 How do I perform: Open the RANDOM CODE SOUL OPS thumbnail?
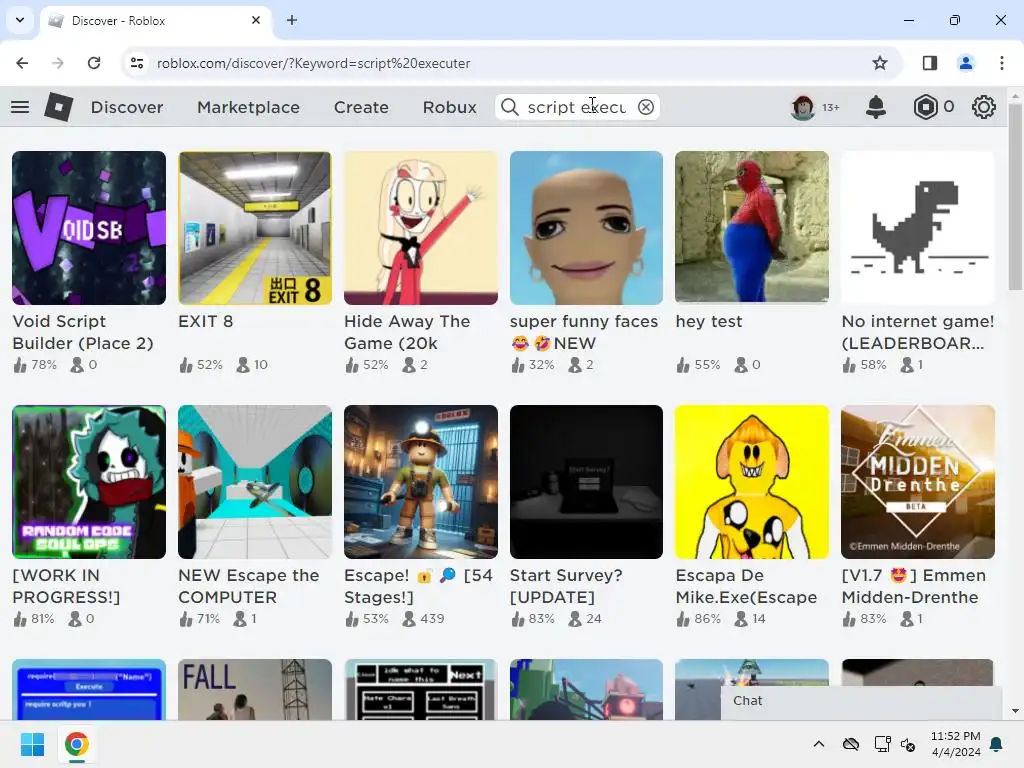click(89, 482)
